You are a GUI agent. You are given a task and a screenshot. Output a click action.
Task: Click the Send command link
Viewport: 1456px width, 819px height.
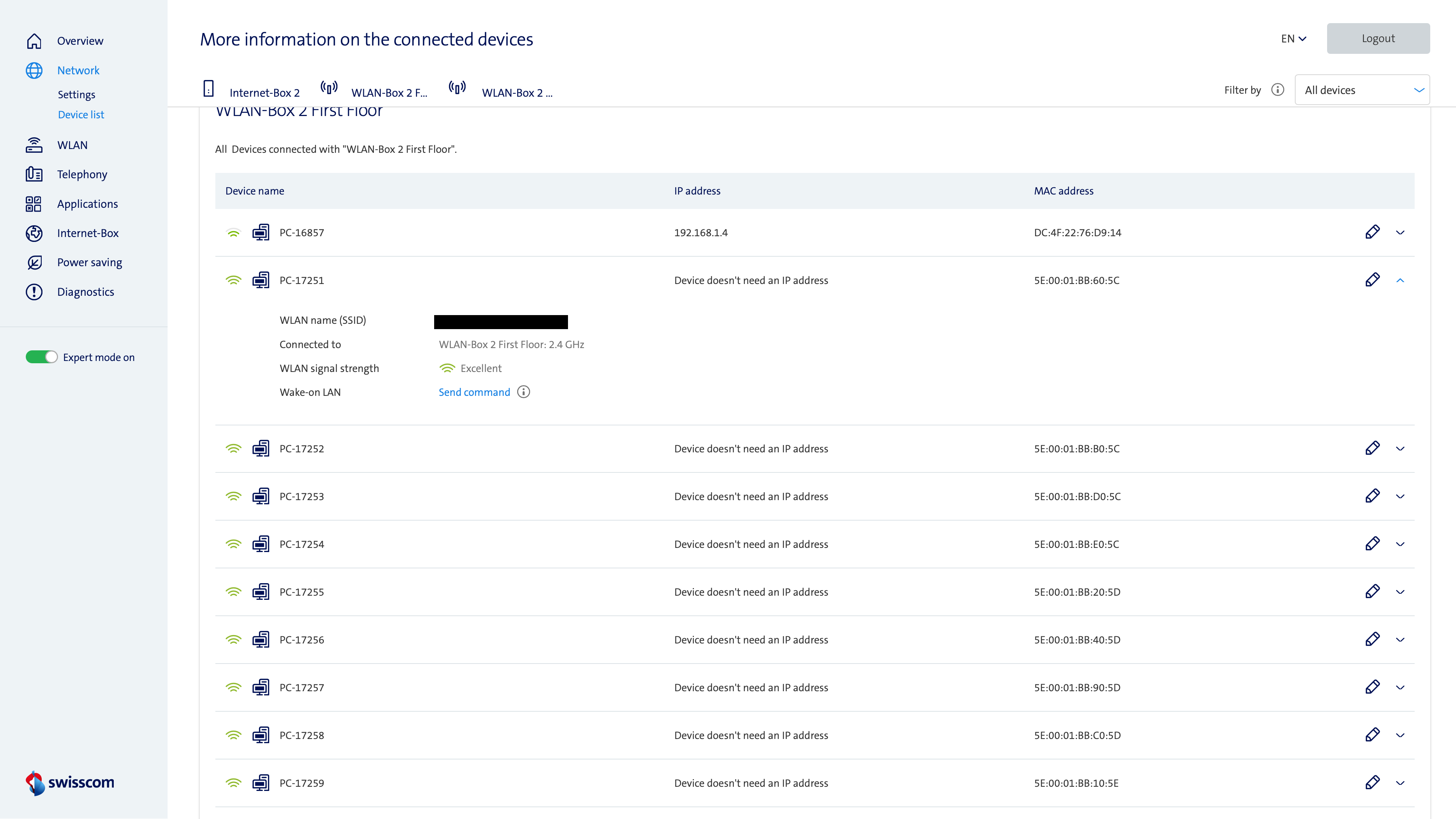(x=474, y=392)
